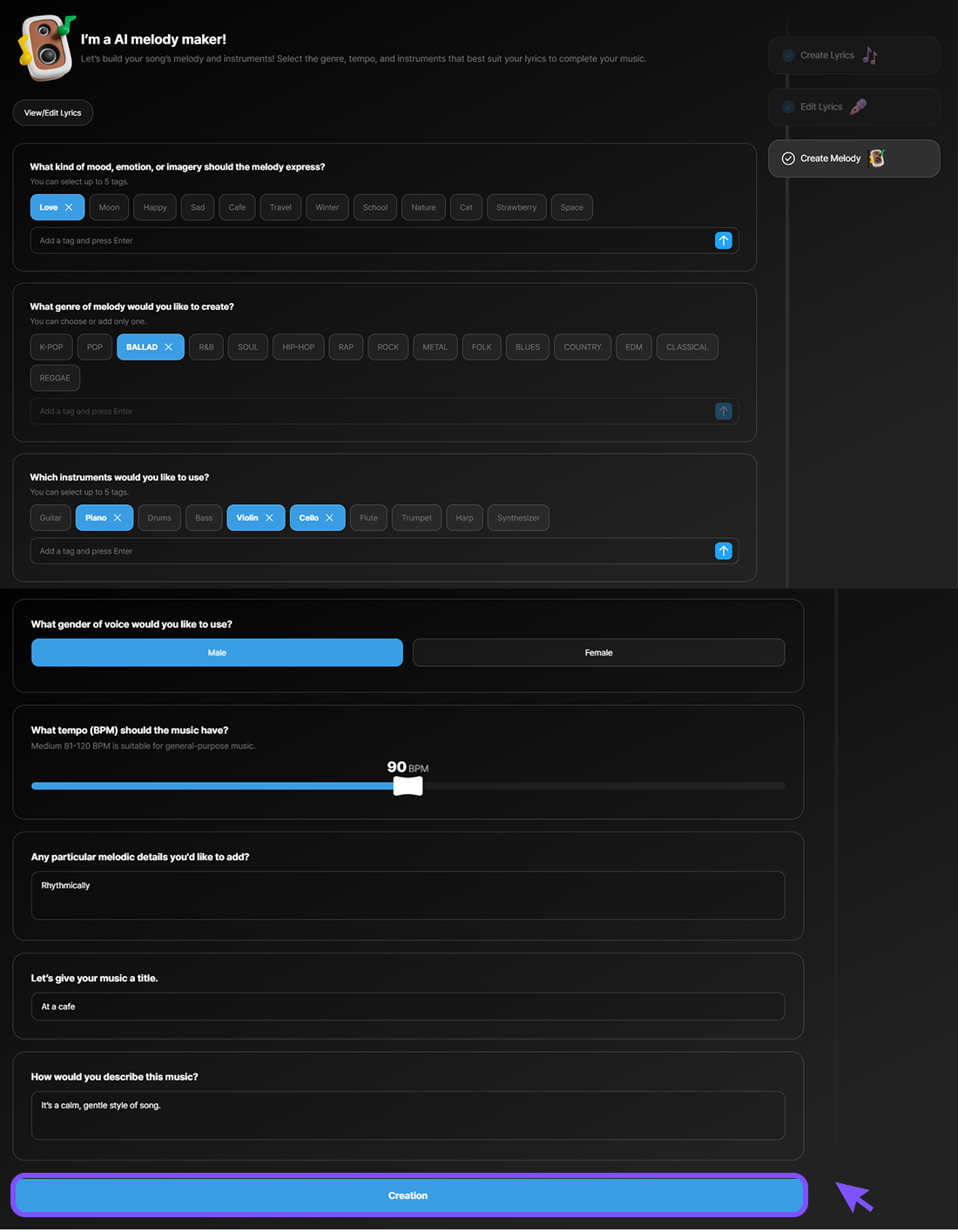Choose the CLASSICAL genre tag

click(x=686, y=347)
